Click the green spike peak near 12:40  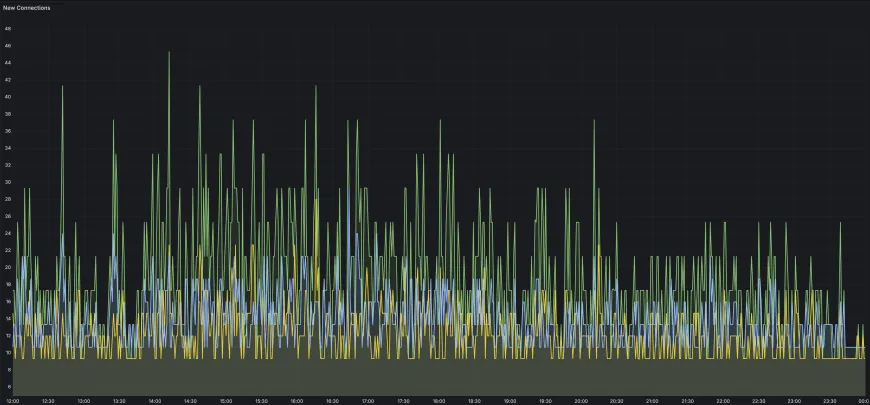(x=62, y=87)
